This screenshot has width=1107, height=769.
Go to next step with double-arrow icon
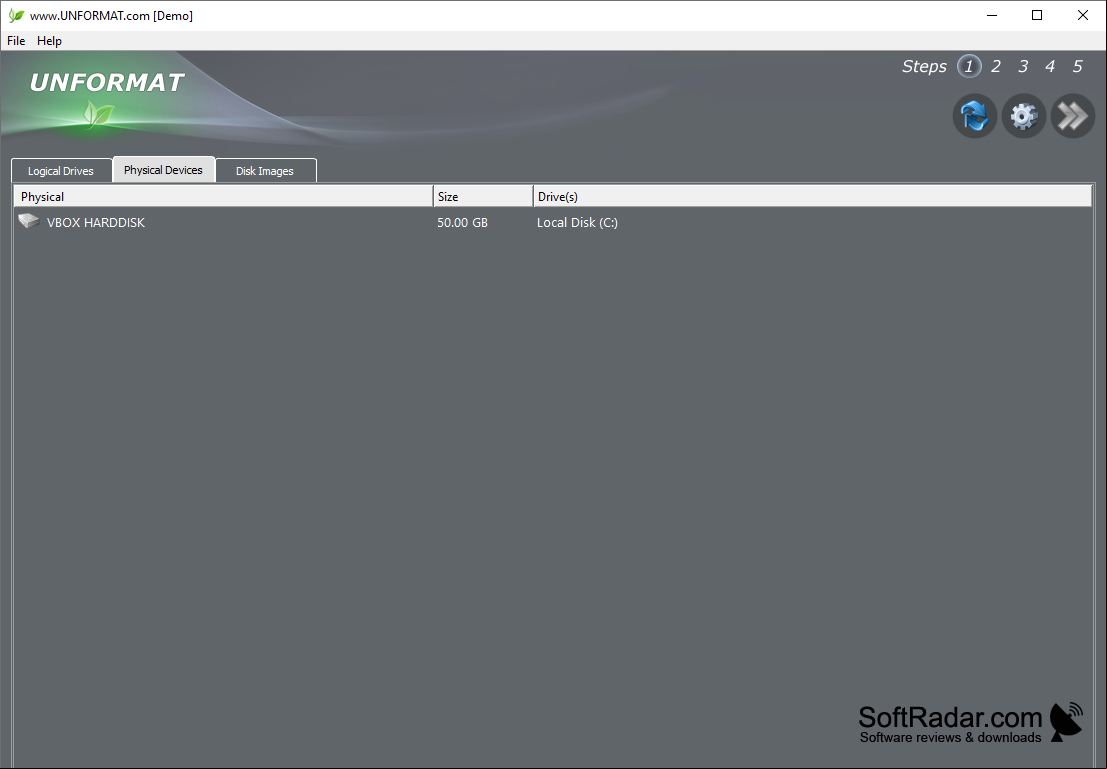point(1072,116)
